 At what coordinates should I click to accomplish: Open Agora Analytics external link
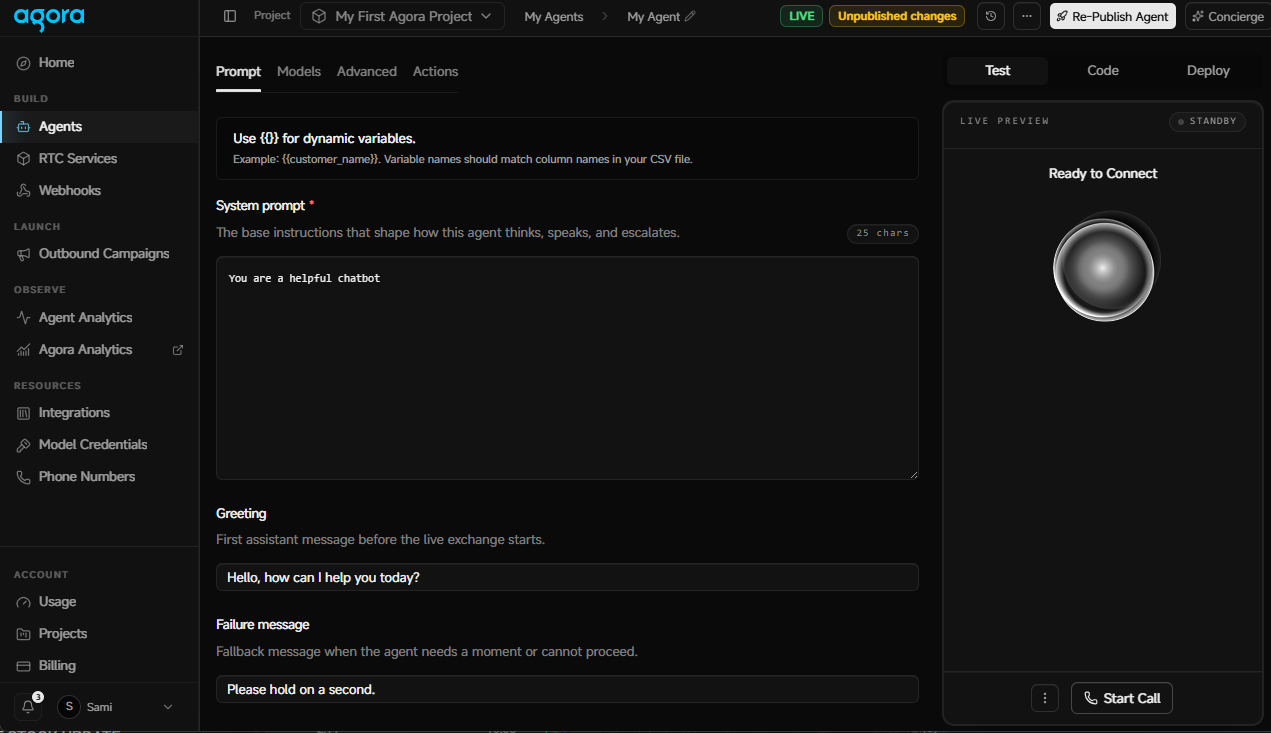pyautogui.click(x=178, y=350)
